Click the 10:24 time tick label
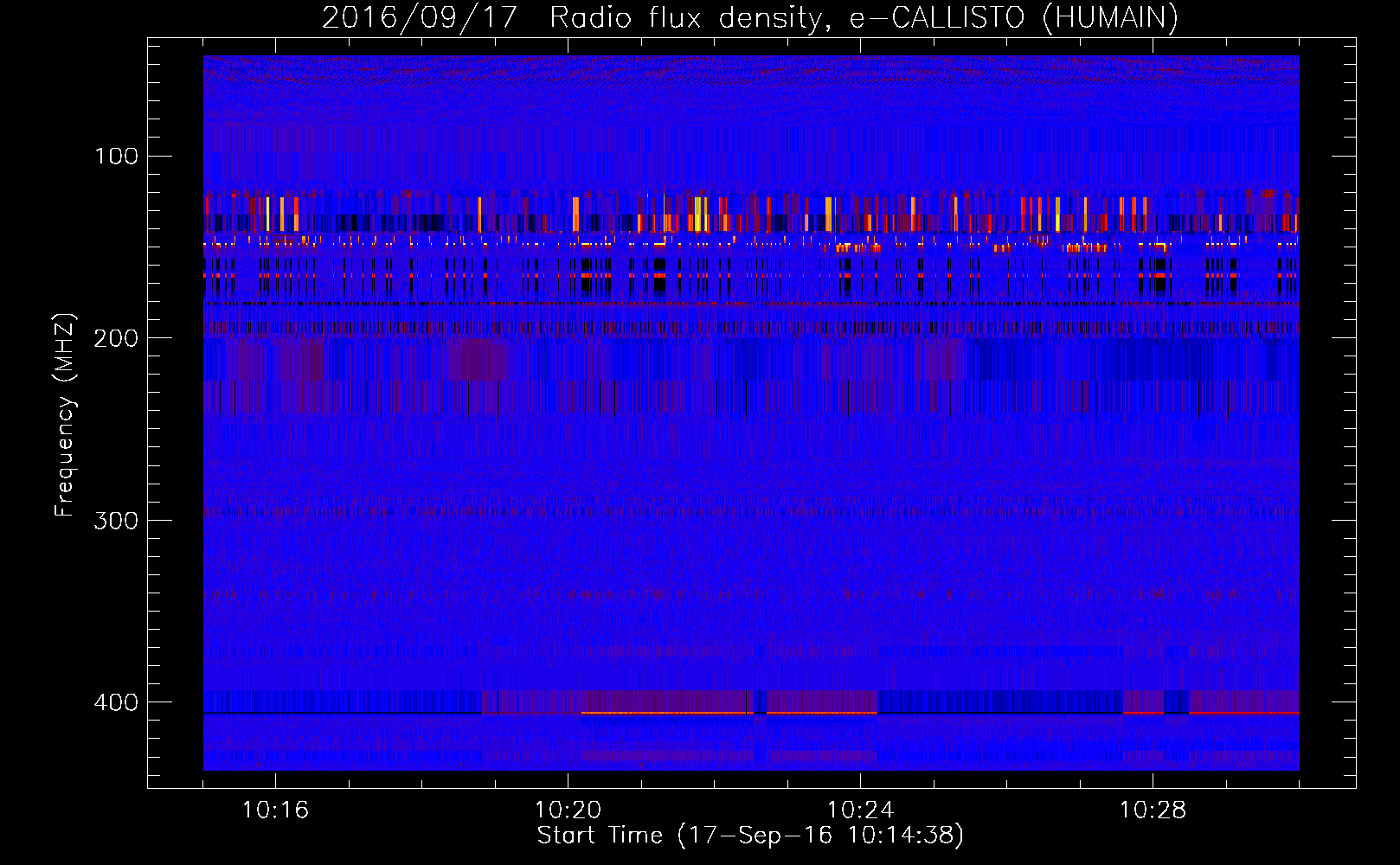This screenshot has width=1400, height=865. click(860, 811)
